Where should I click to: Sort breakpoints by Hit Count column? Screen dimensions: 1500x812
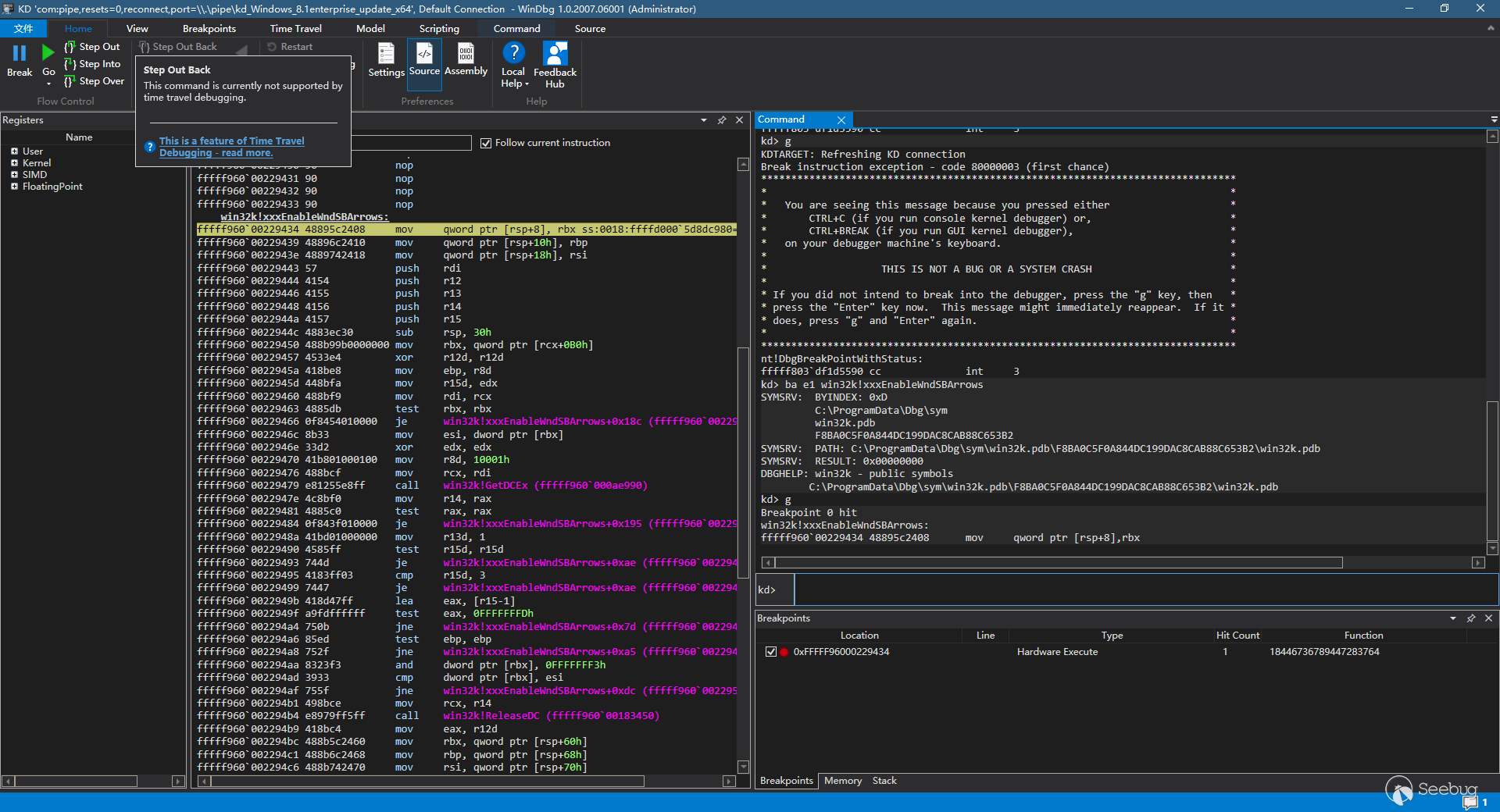click(1237, 636)
